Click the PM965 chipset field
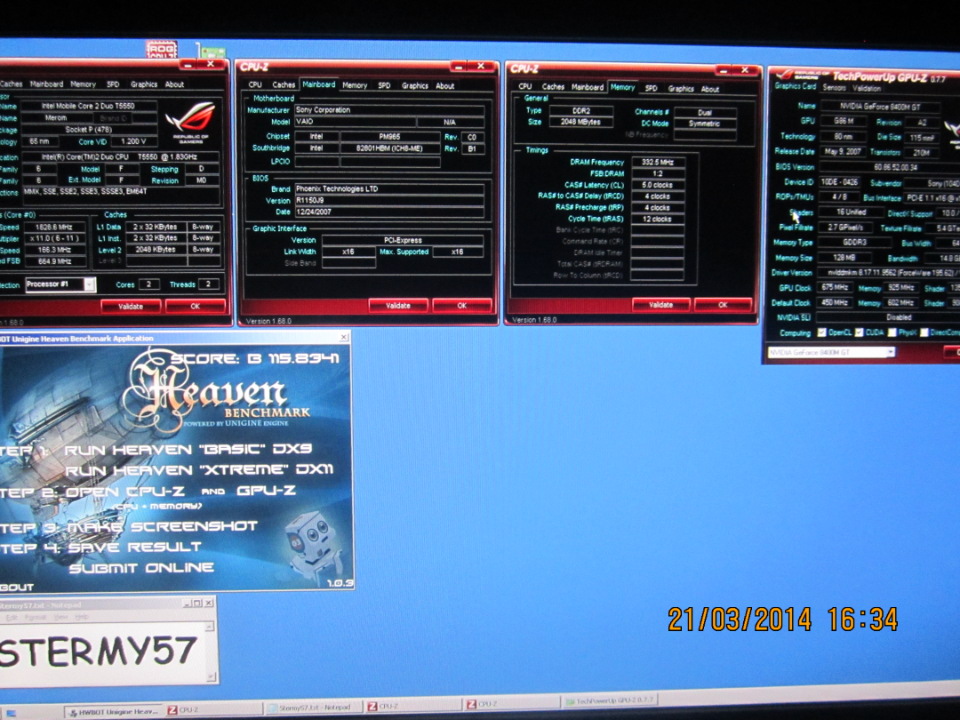 [389, 137]
